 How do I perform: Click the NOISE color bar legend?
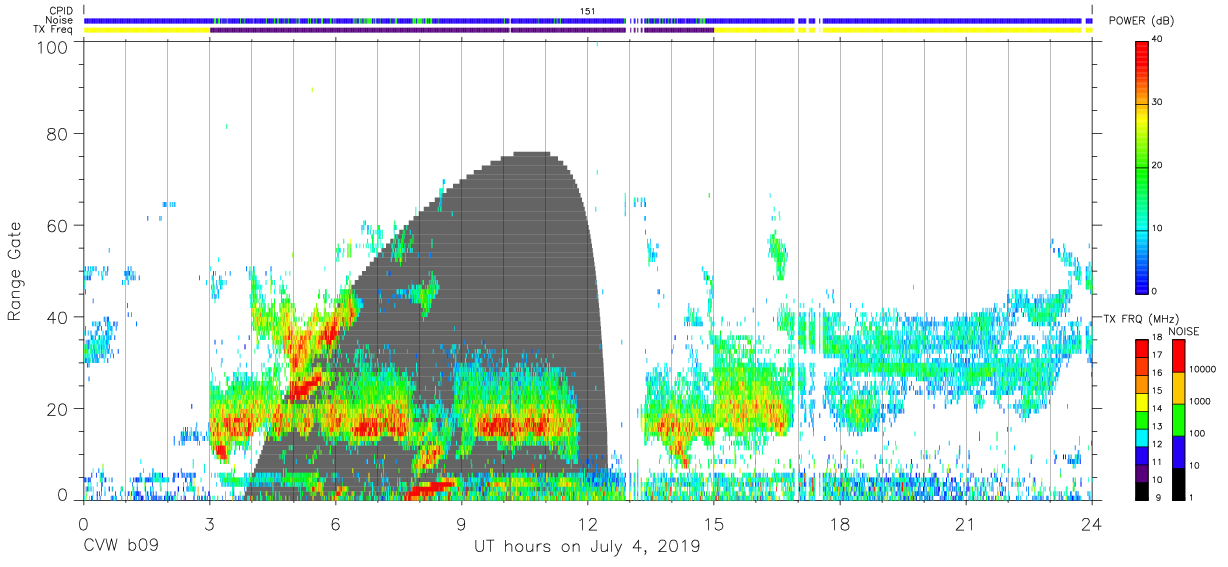pyautogui.click(x=1177, y=419)
